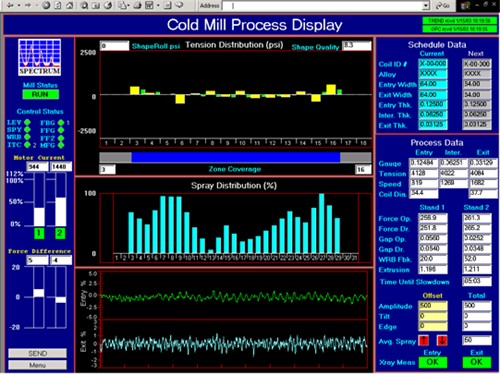This screenshot has height=374, width=500.
Task: Click the Home icon in the toolbar
Action: tap(69, 5)
